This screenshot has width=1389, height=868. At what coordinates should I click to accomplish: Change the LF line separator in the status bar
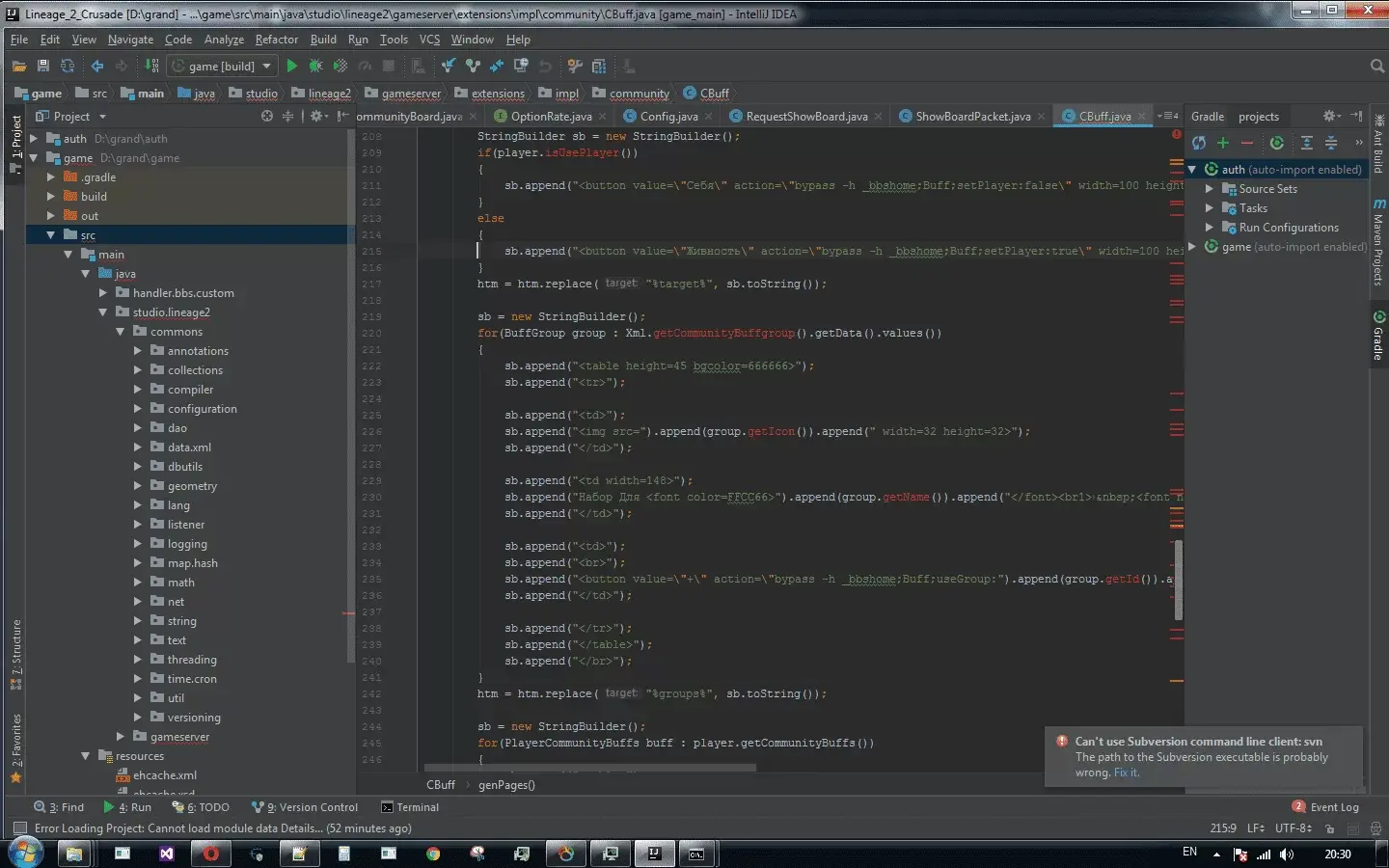(x=1255, y=827)
